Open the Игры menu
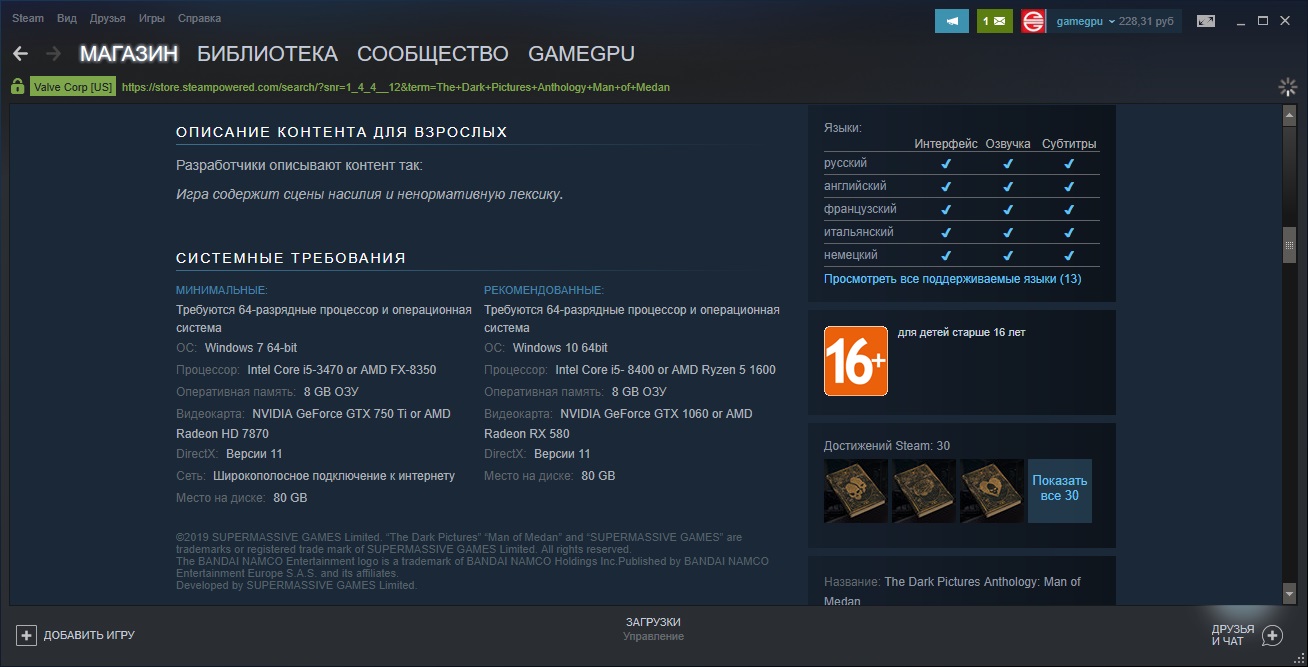Viewport: 1308px width, 667px height. click(x=152, y=18)
